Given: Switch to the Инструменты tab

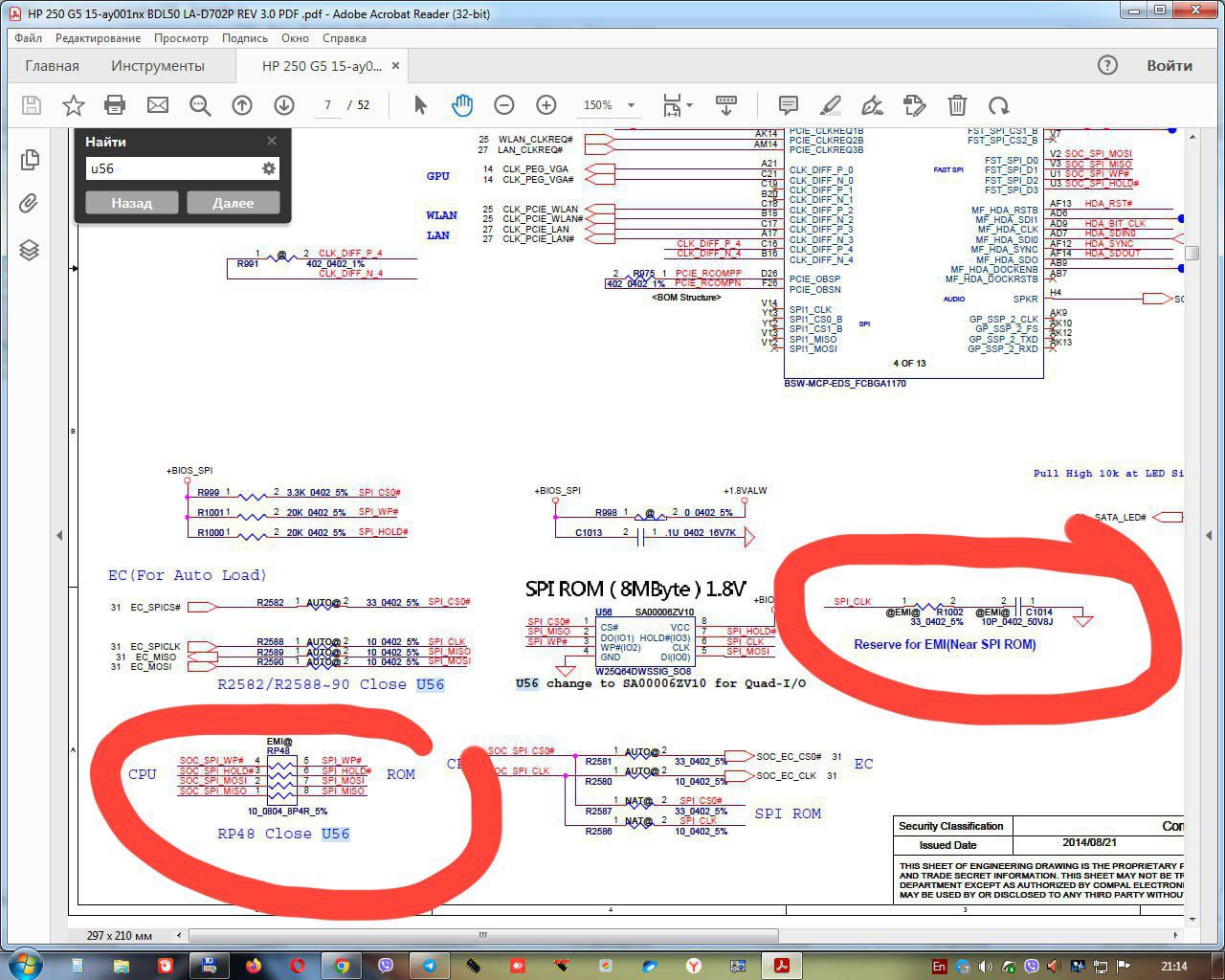Looking at the screenshot, I should tap(158, 66).
